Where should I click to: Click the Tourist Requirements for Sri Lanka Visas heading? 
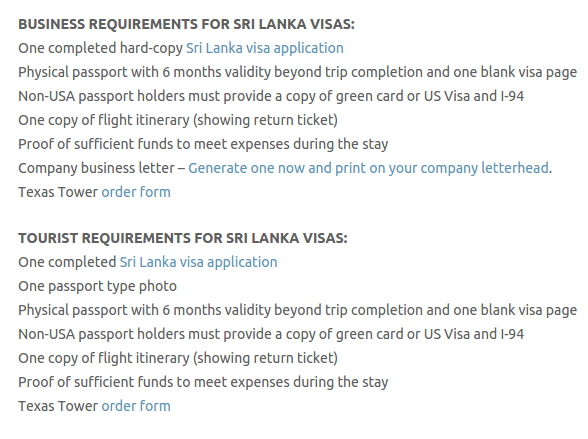point(183,238)
